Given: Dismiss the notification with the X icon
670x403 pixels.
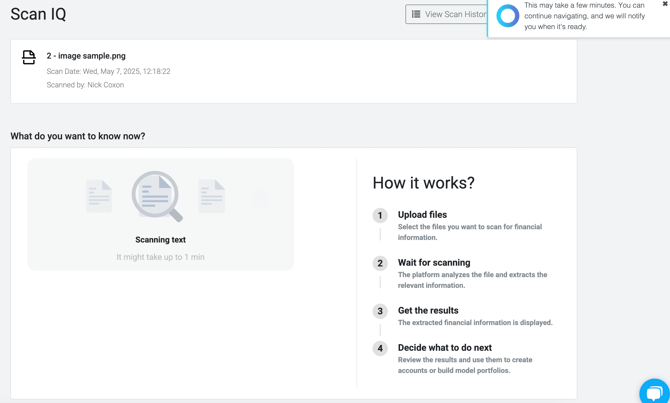Looking at the screenshot, I should (x=665, y=4).
